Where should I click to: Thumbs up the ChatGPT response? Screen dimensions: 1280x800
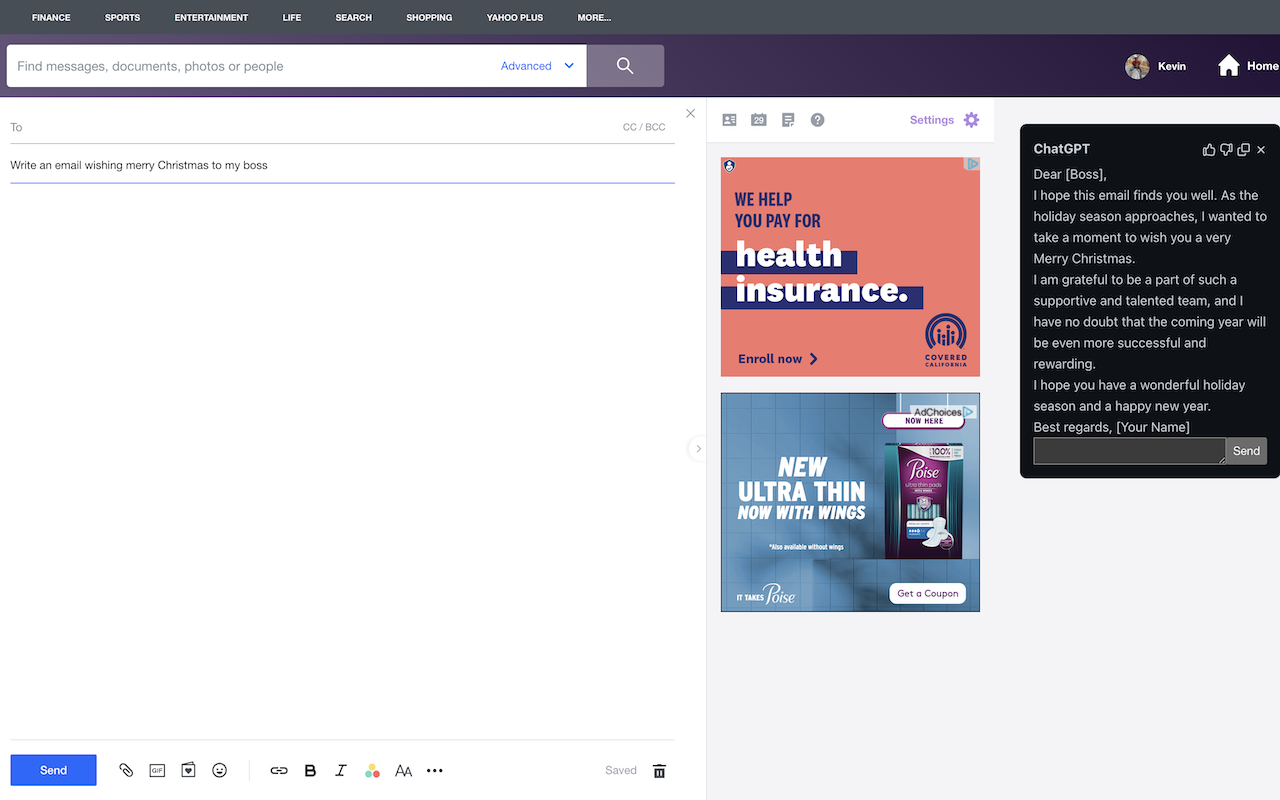(x=1209, y=149)
